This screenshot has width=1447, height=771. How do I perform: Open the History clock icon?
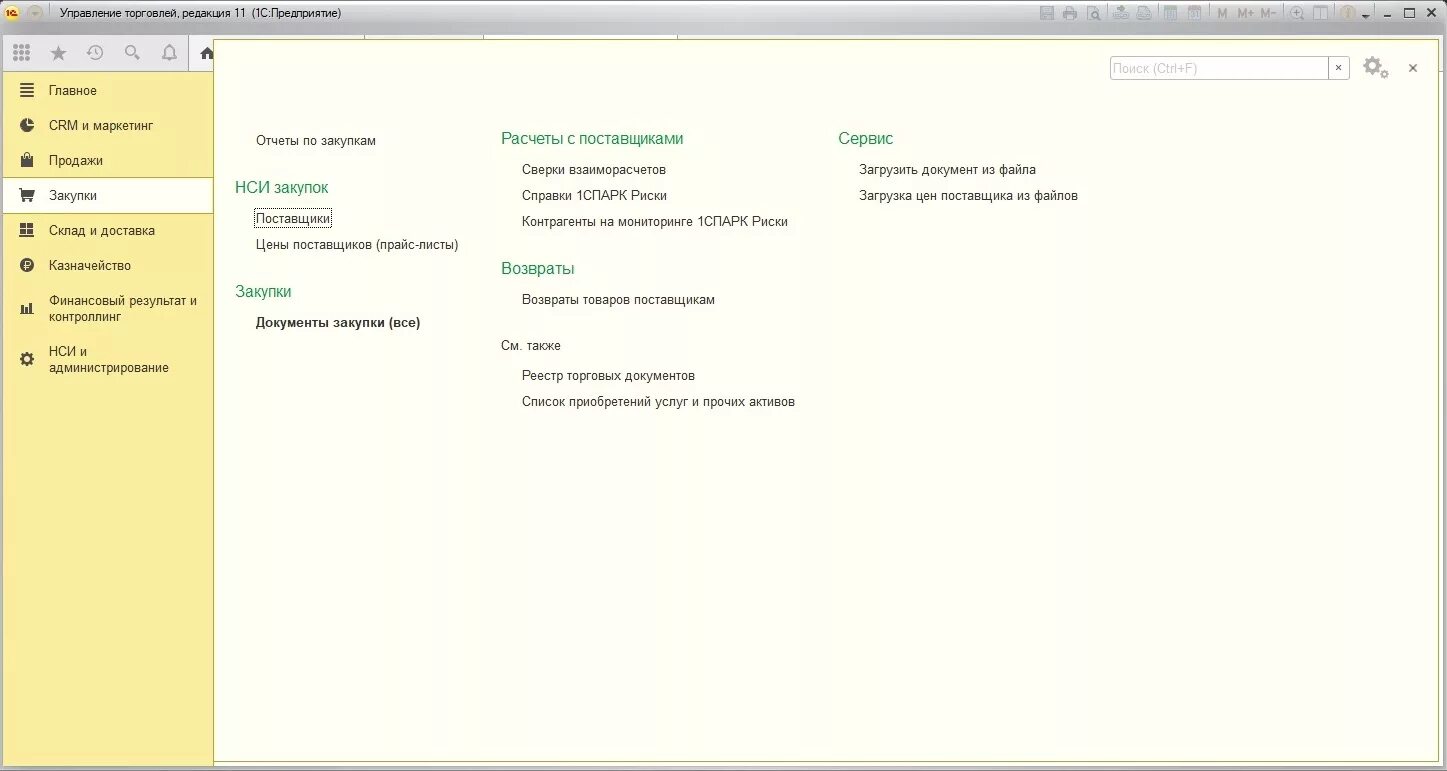click(x=95, y=53)
